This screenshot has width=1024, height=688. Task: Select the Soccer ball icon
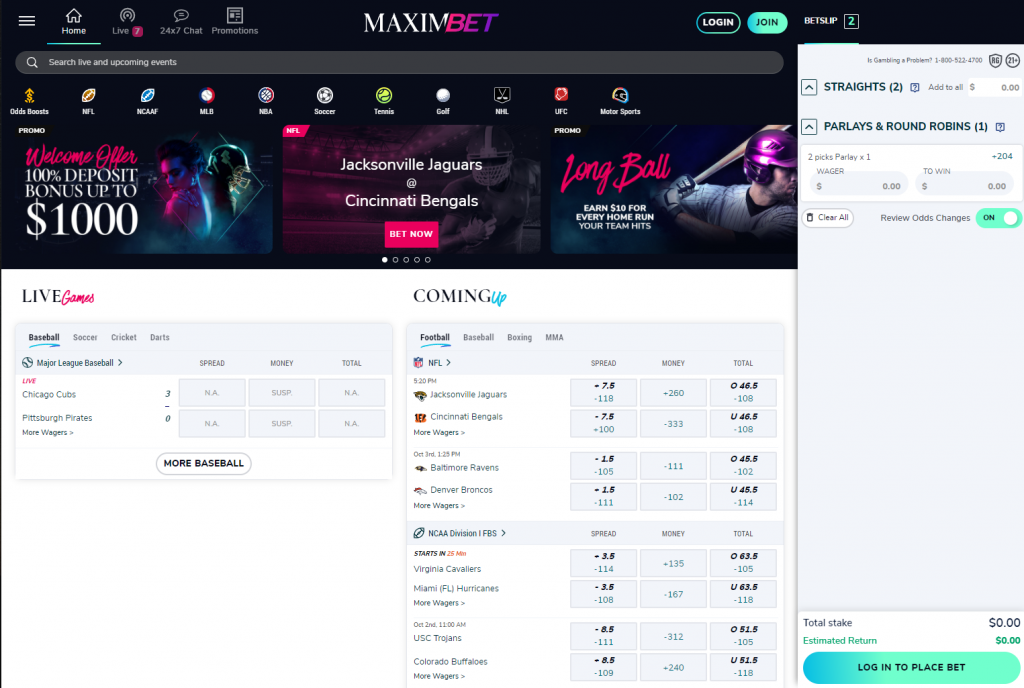325,96
